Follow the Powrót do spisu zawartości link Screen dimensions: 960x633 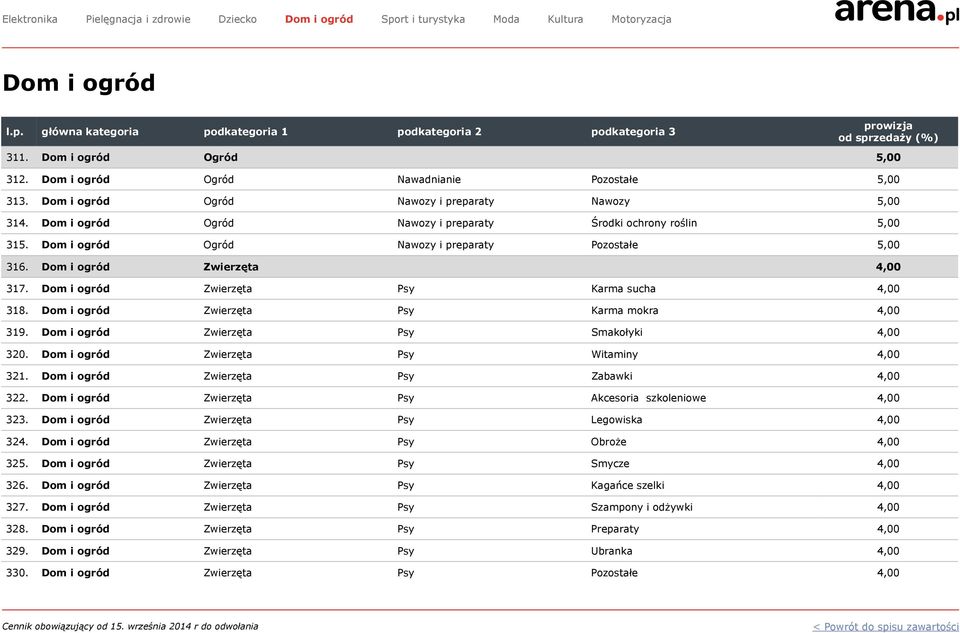(885, 626)
